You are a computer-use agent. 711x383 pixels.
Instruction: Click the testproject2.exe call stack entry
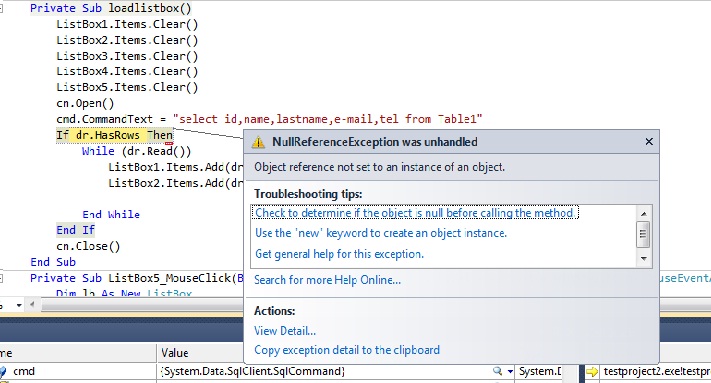(657, 372)
